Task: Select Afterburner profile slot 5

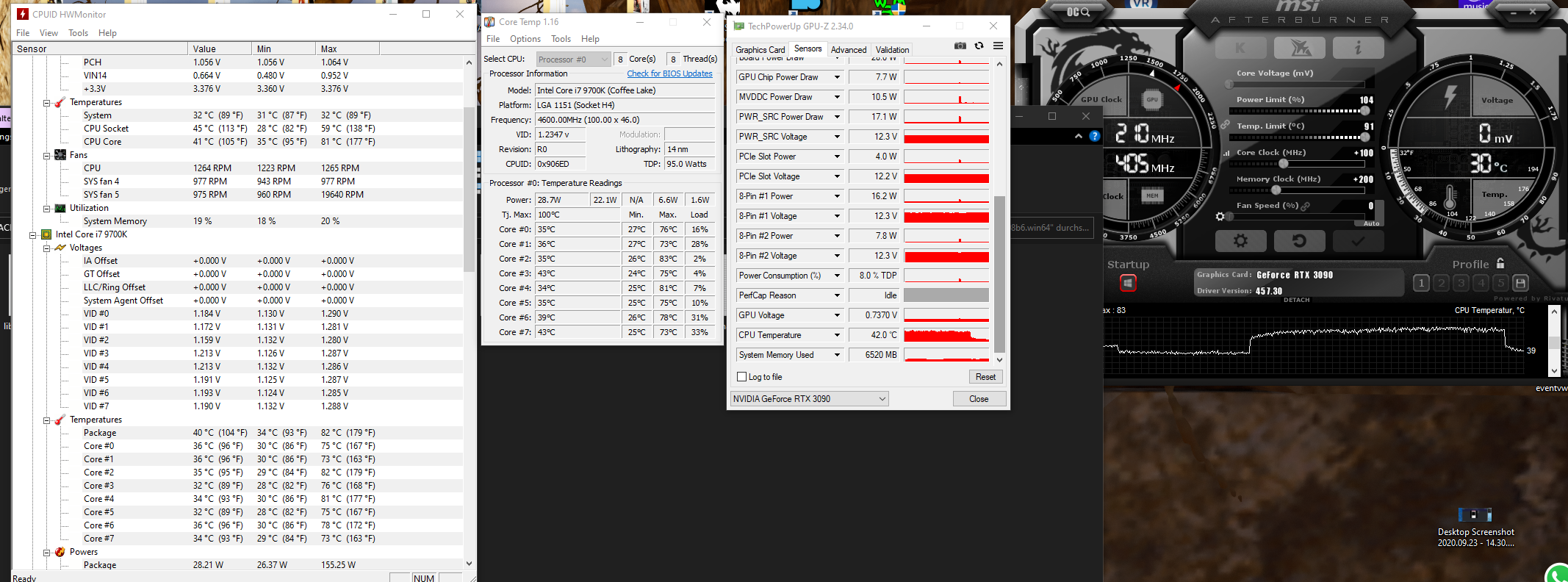Action: (x=1501, y=283)
